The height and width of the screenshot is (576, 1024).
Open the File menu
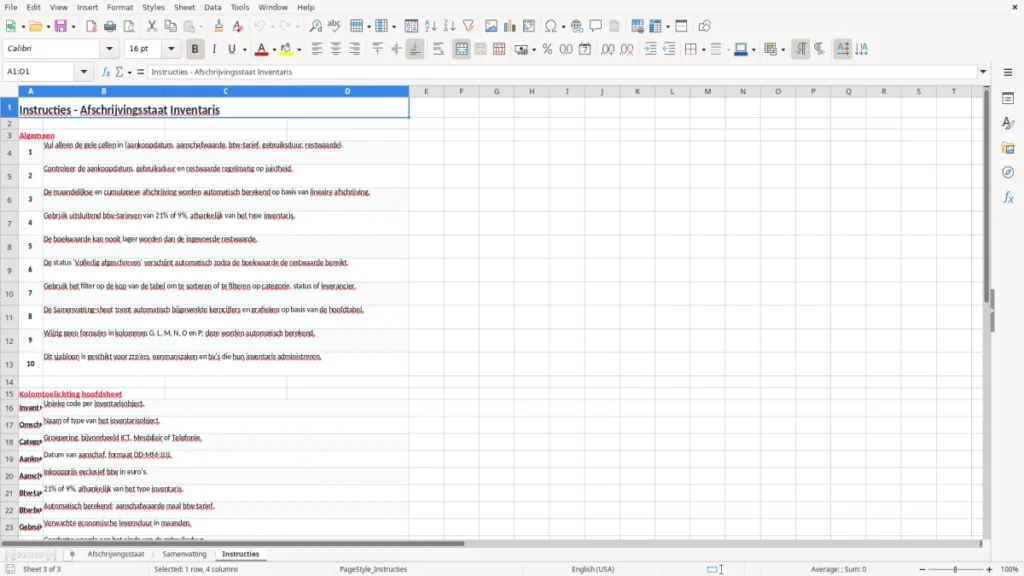tap(11, 7)
